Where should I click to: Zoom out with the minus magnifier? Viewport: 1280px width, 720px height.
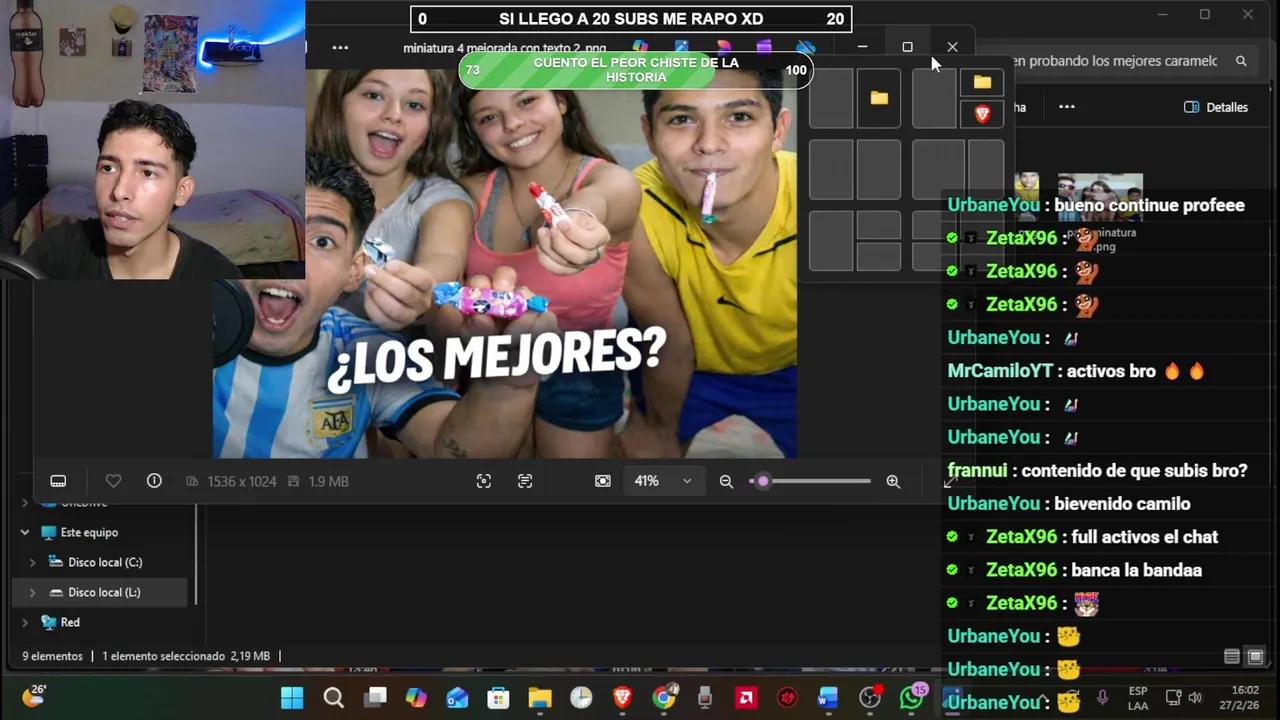click(726, 481)
